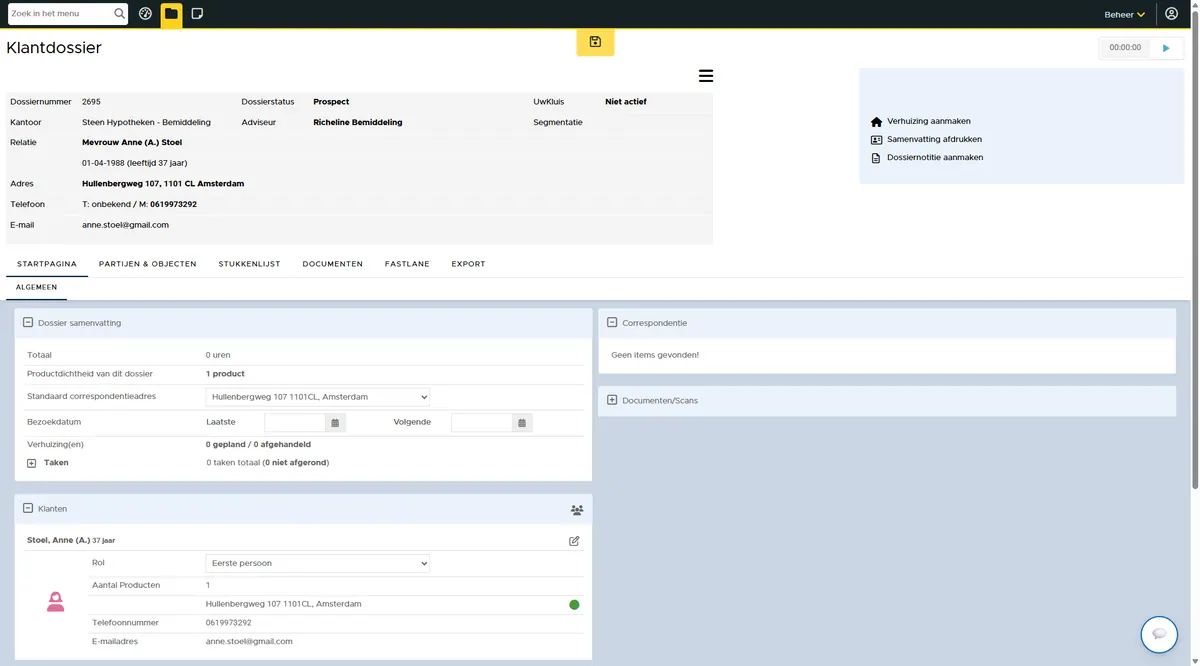Save the dossier with the yellow floppy-disk button

click(x=595, y=42)
